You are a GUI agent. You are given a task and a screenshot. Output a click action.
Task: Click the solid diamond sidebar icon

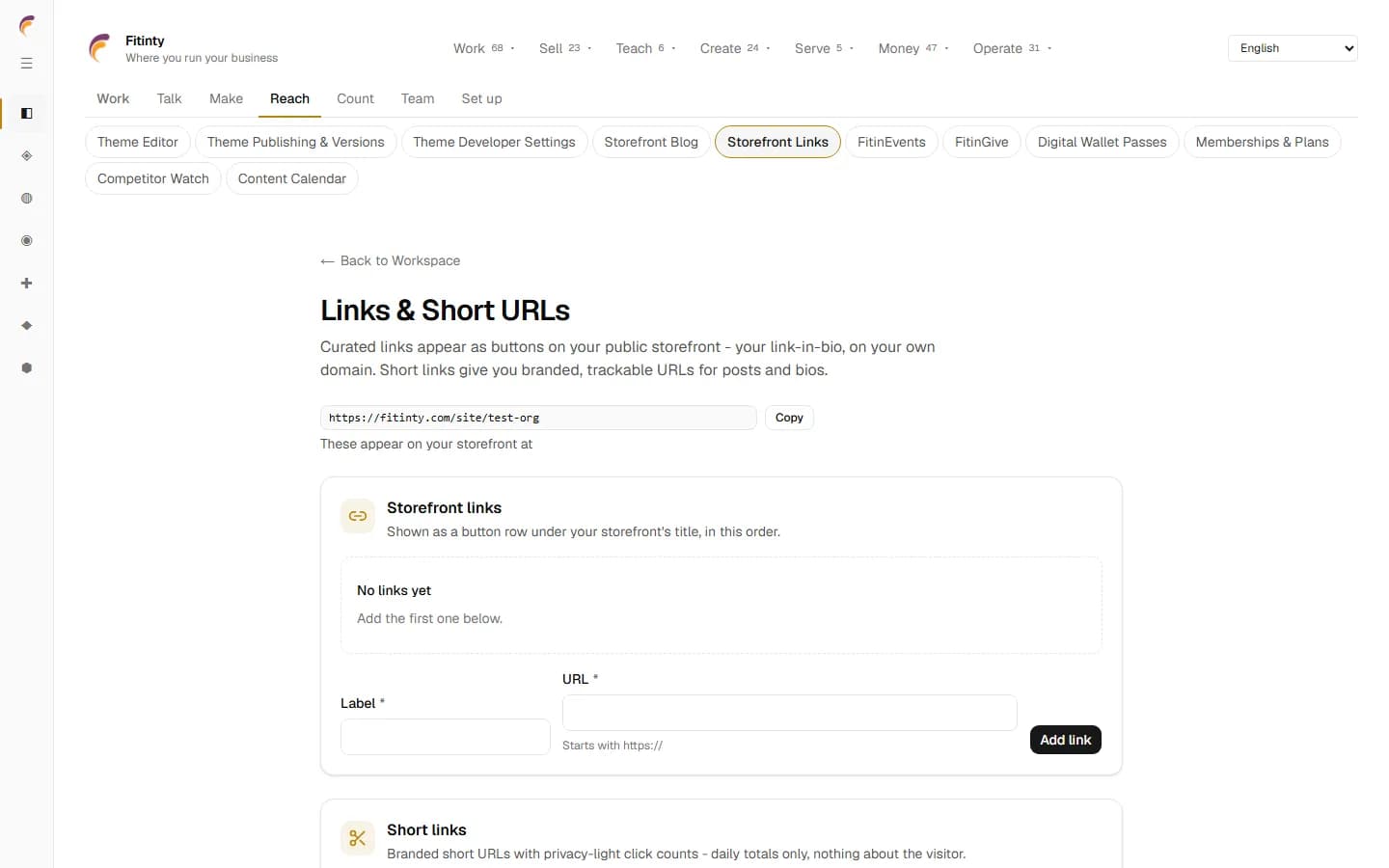coord(27,326)
